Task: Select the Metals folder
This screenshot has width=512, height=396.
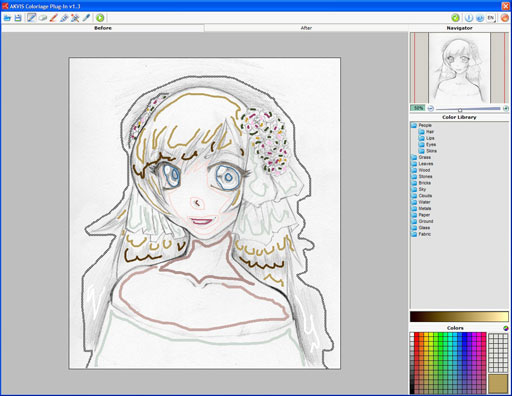Action: [x=422, y=208]
